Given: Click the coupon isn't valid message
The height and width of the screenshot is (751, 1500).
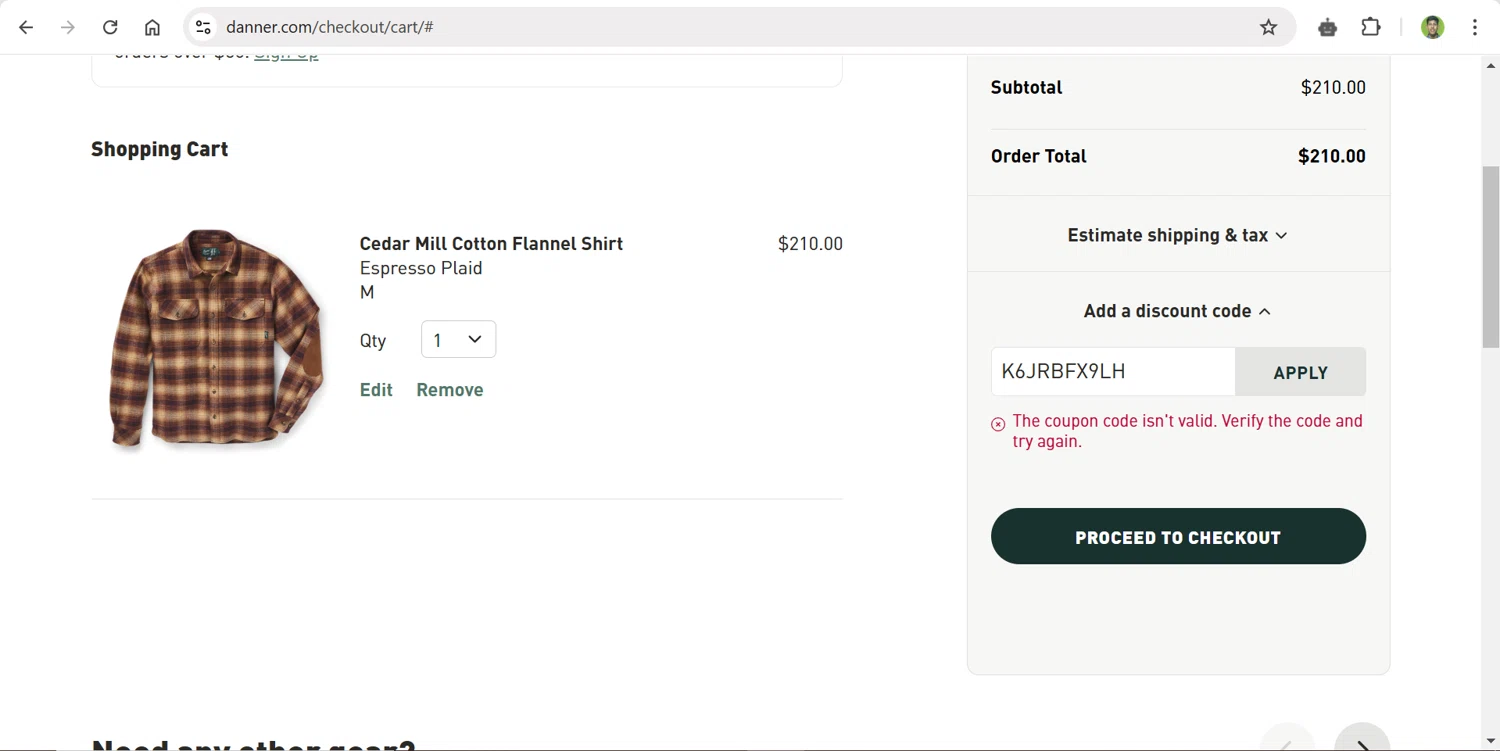Looking at the screenshot, I should 1187,431.
